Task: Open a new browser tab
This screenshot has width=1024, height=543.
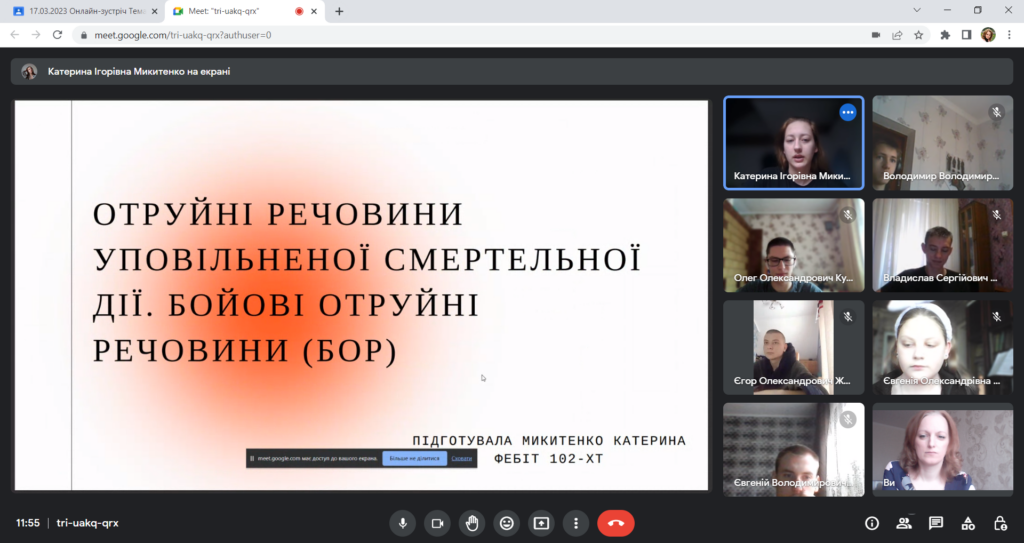Action: 339,11
